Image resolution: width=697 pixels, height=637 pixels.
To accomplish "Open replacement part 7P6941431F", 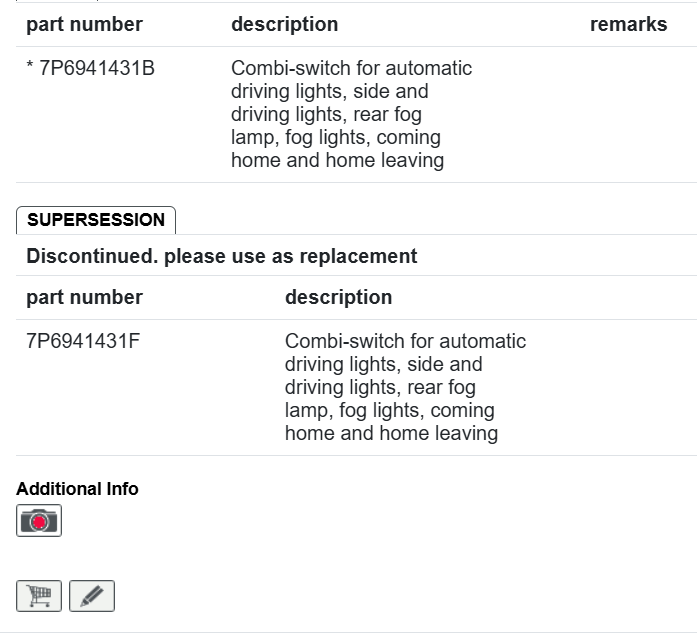I will [83, 341].
